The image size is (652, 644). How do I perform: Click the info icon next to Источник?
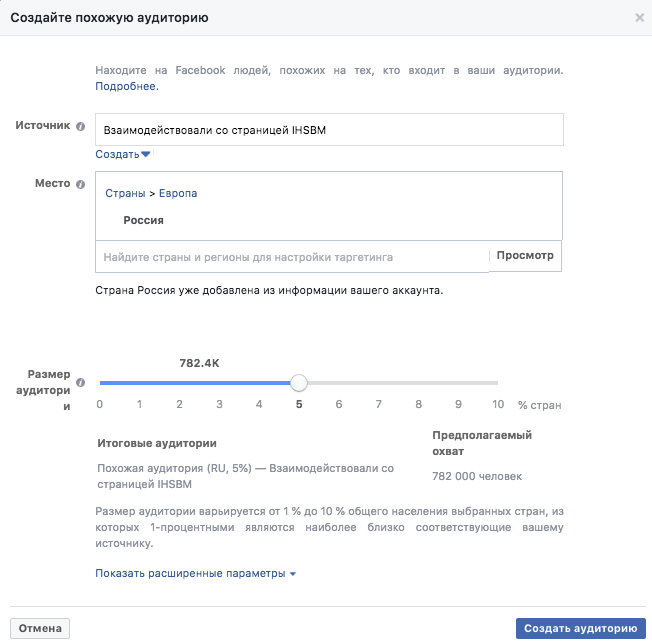(x=81, y=126)
